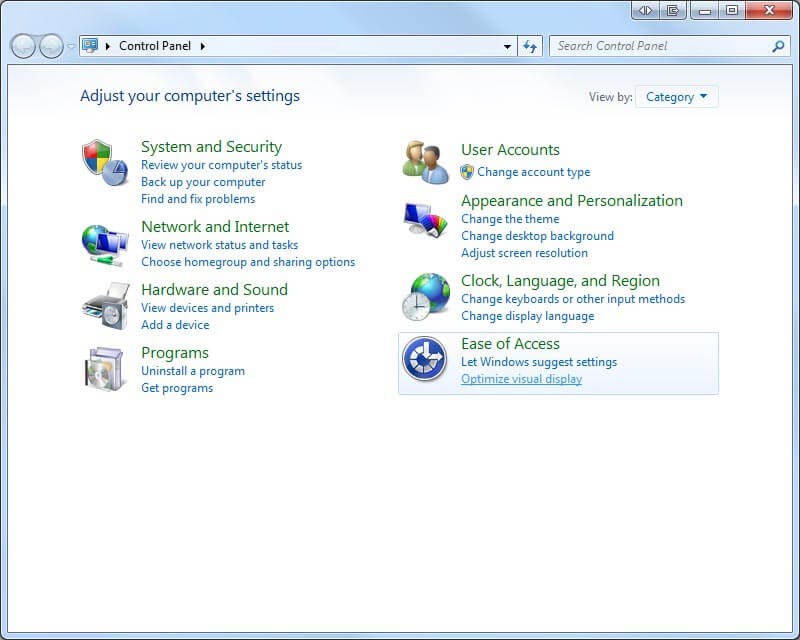Open the Programs category icon
Image resolution: width=800 pixels, height=640 pixels.
[105, 369]
